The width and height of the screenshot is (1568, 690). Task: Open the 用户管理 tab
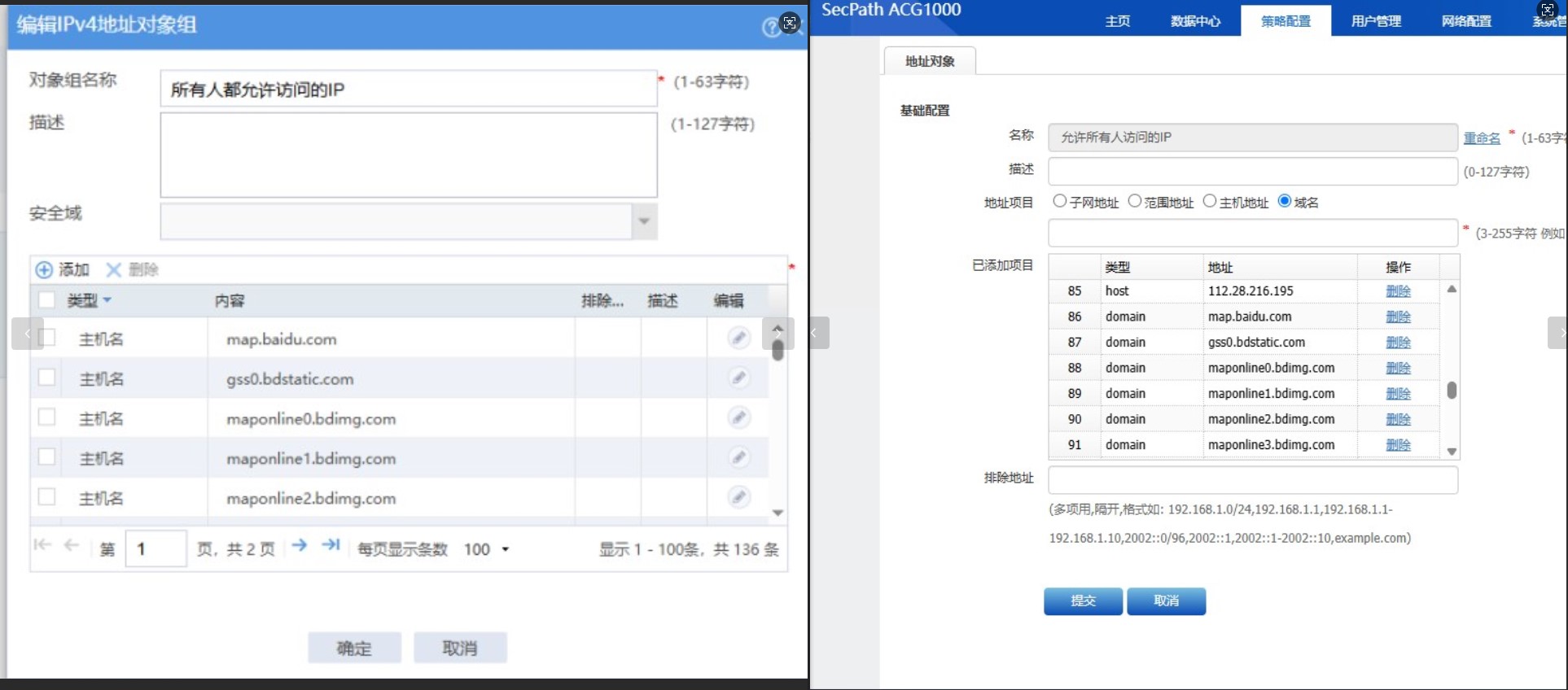point(1376,21)
